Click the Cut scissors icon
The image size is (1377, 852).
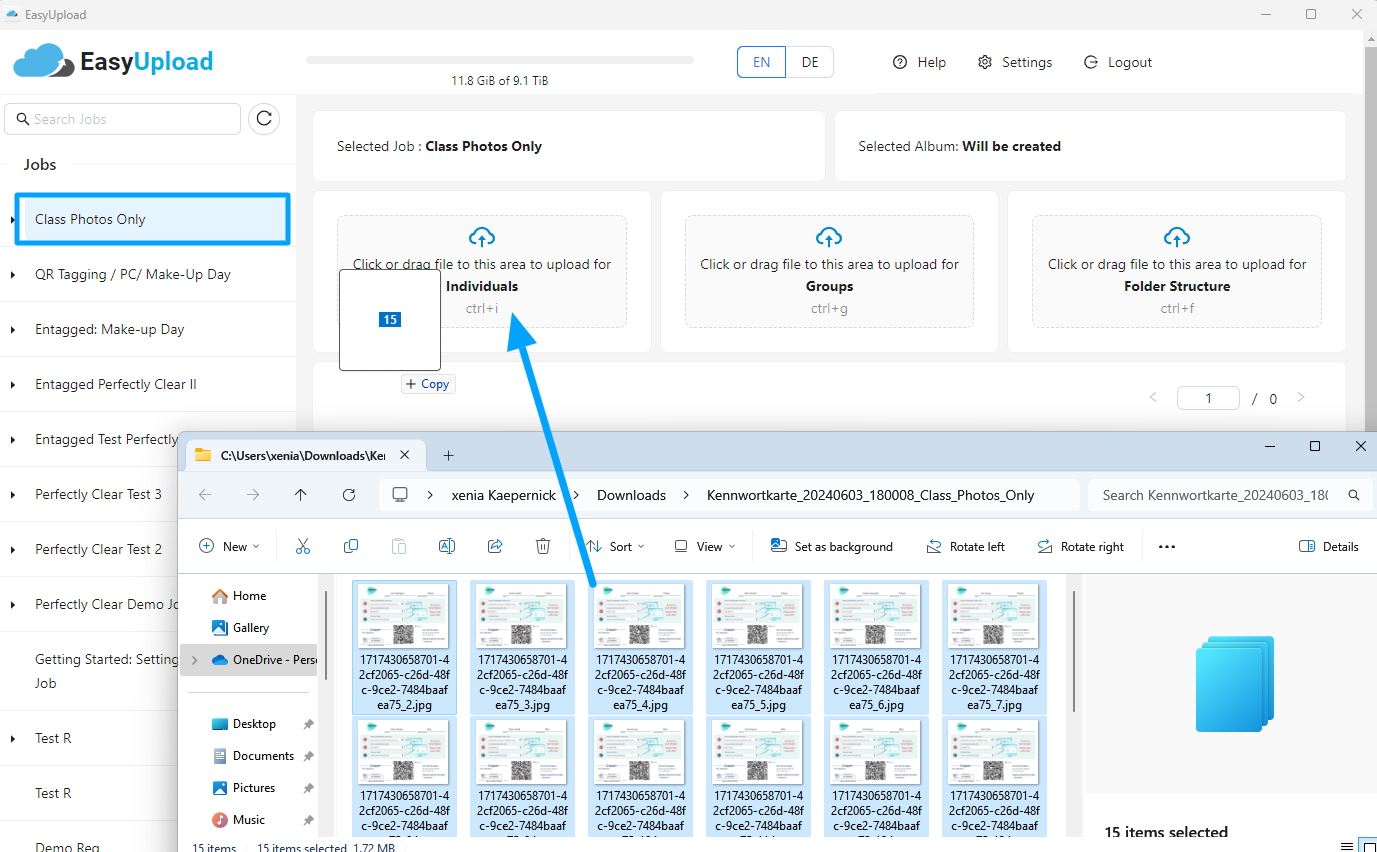(x=303, y=546)
